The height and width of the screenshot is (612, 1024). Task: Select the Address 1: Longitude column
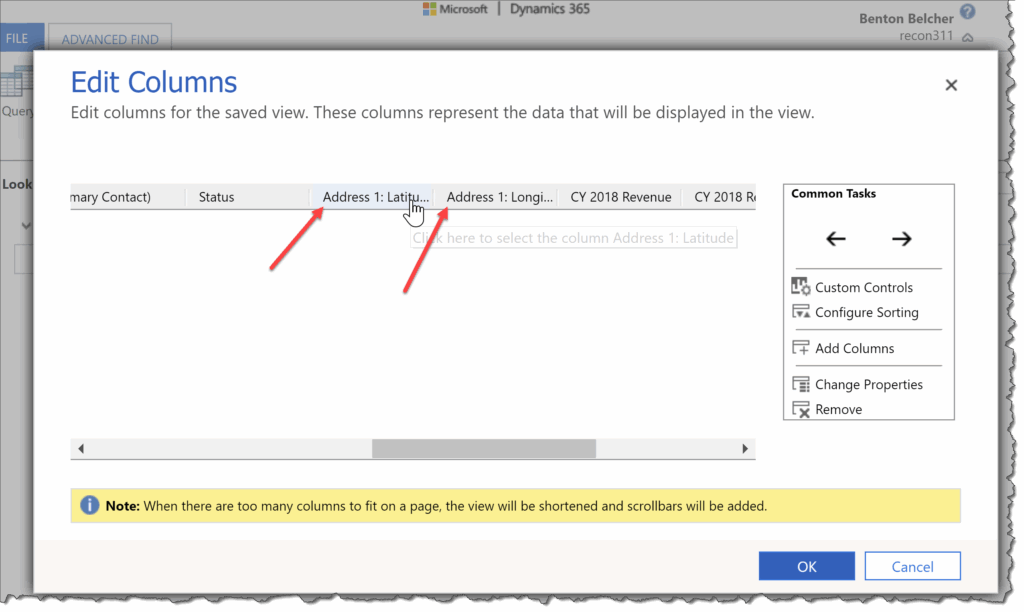click(x=499, y=197)
